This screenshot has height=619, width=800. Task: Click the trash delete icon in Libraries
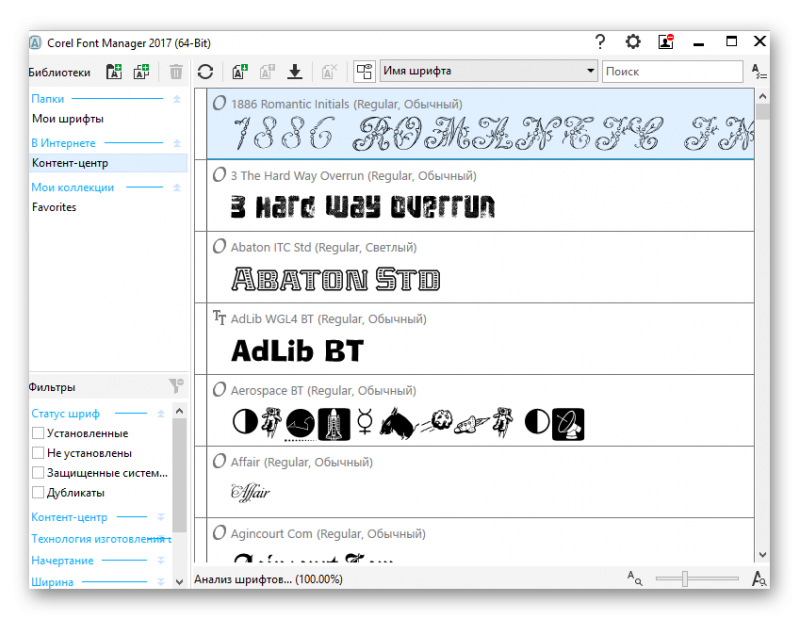click(x=176, y=72)
